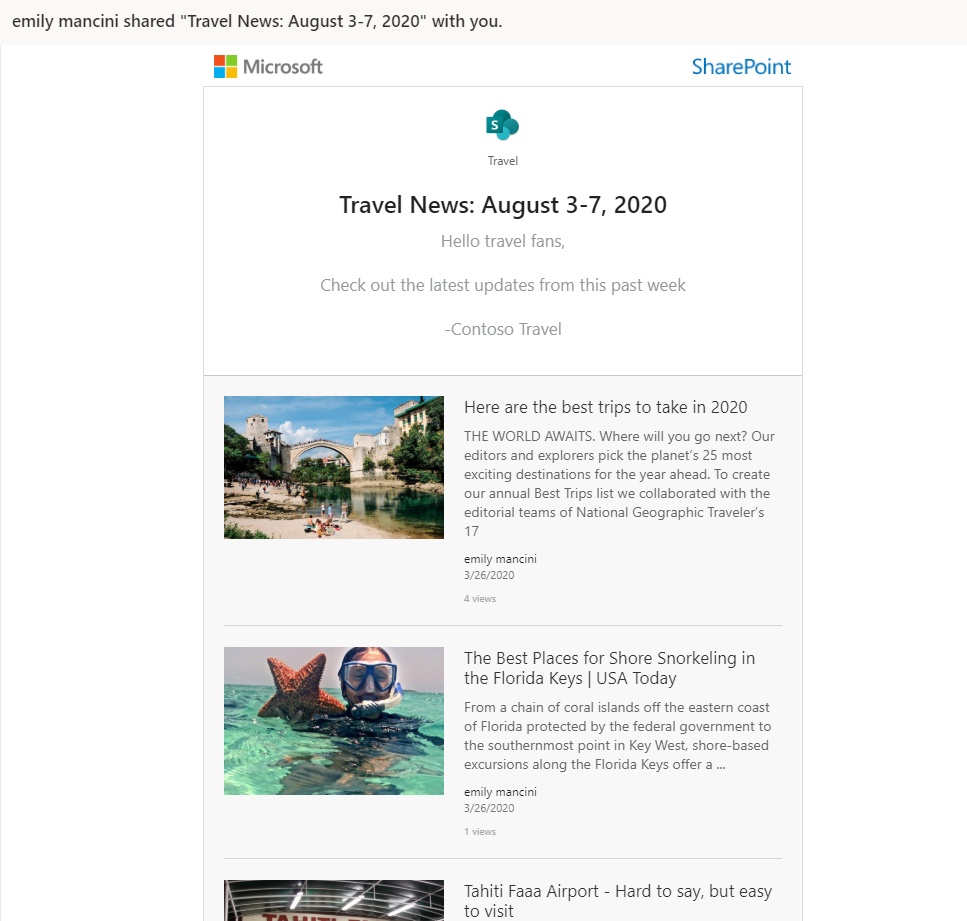Click the Microsoft four-square logo
967x921 pixels.
[225, 67]
